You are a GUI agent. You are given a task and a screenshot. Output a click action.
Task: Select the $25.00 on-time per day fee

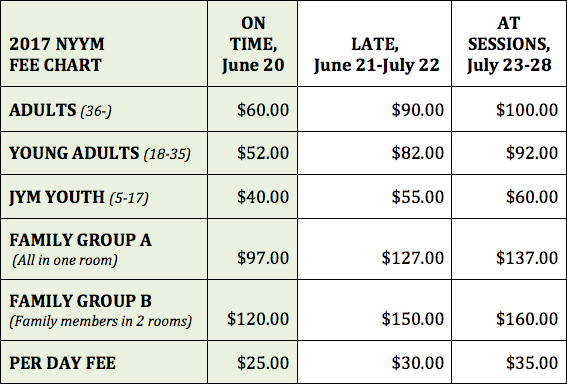(263, 363)
